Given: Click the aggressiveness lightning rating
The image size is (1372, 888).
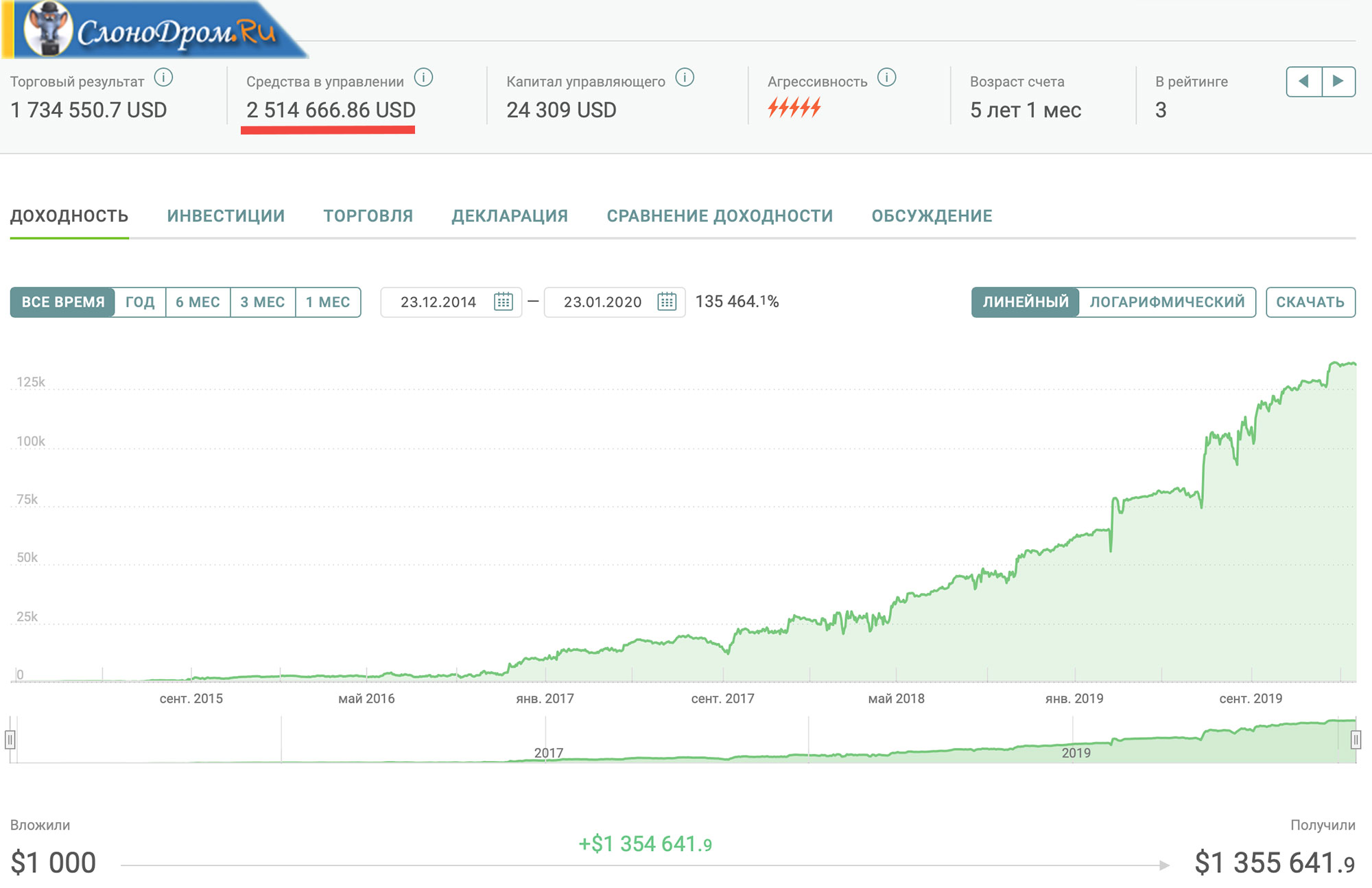Looking at the screenshot, I should (794, 108).
